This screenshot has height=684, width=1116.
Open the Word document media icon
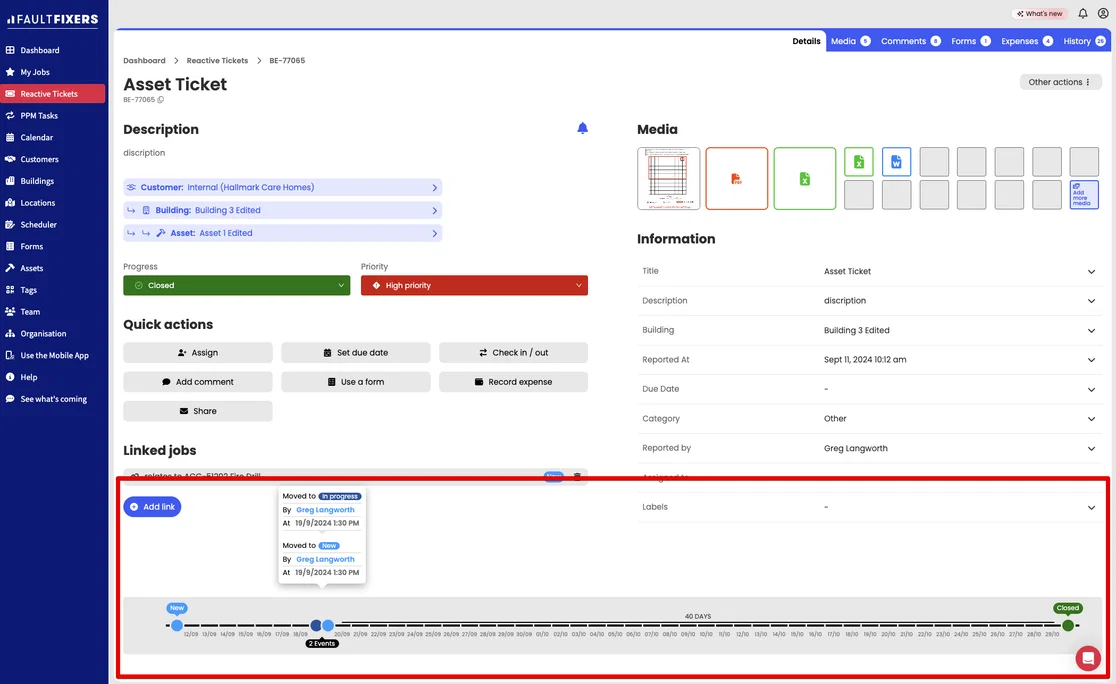(x=896, y=162)
